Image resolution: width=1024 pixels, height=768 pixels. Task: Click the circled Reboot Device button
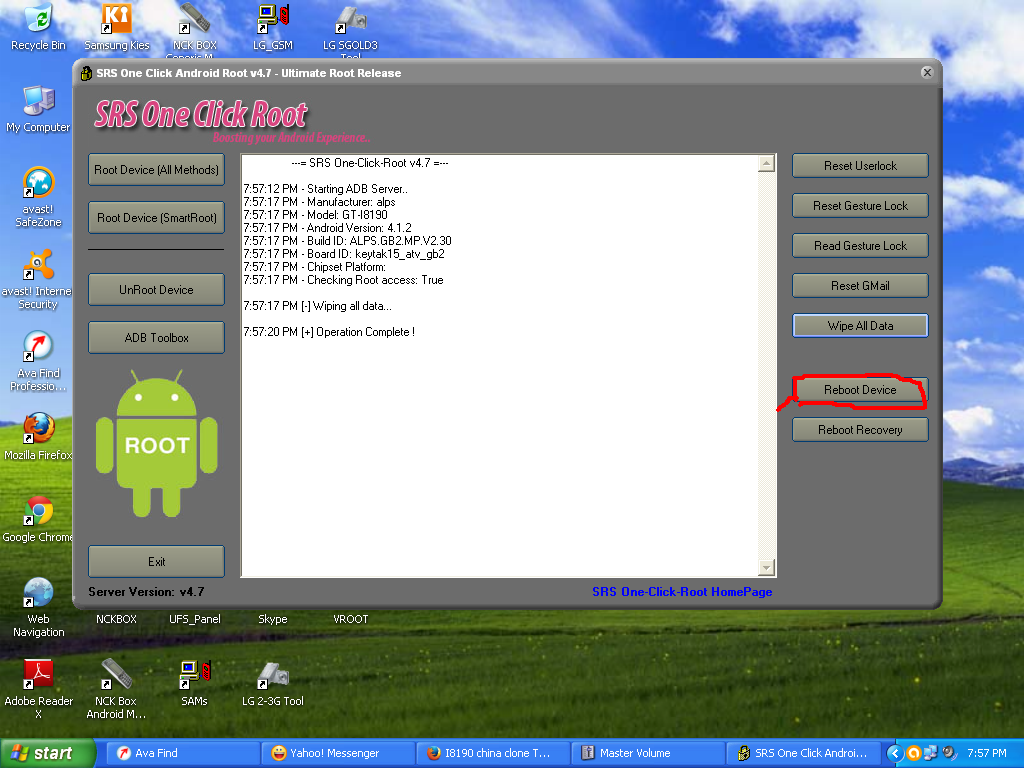coord(859,389)
